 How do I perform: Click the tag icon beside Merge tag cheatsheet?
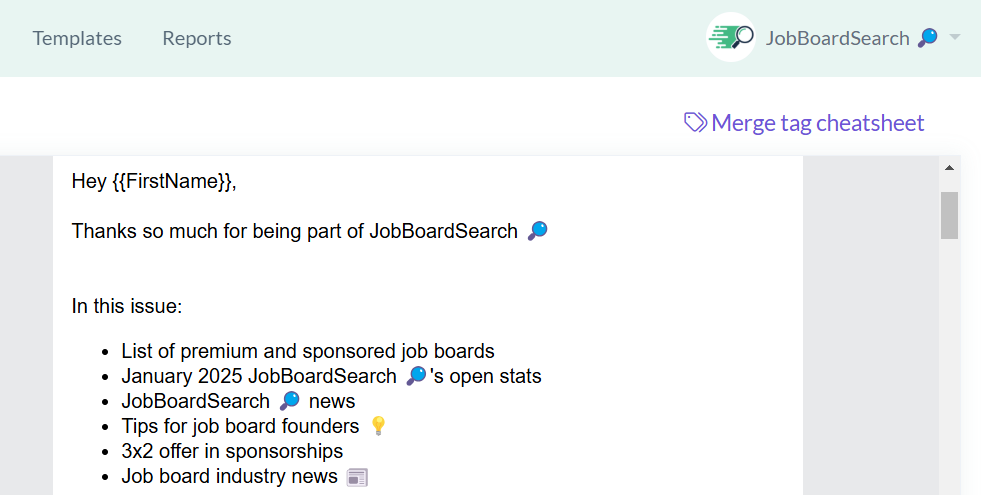pyautogui.click(x=695, y=123)
